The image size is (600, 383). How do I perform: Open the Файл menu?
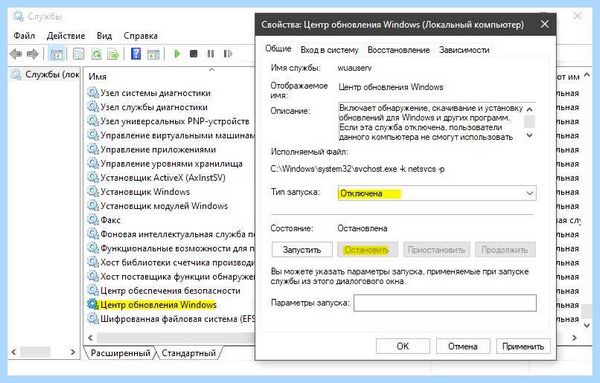[x=24, y=36]
